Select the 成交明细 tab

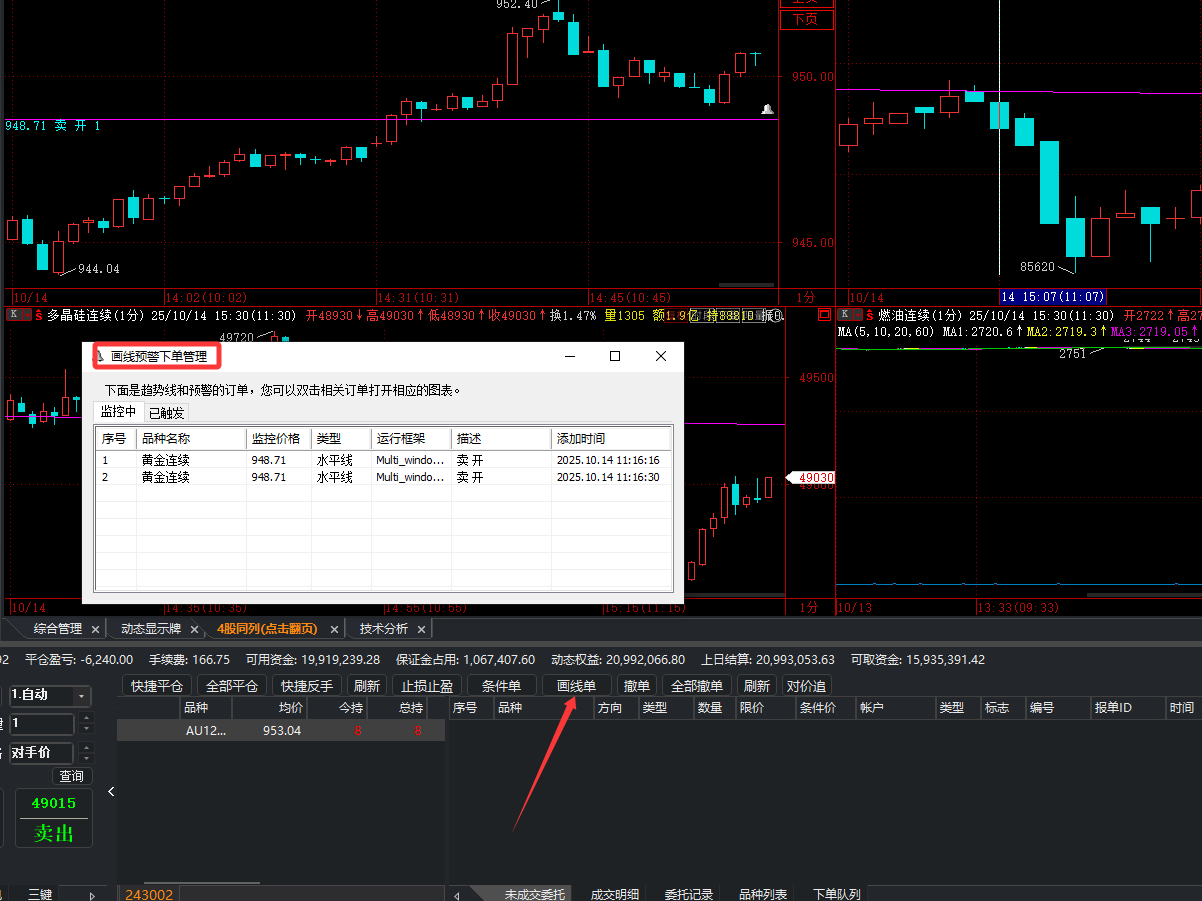(x=614, y=894)
